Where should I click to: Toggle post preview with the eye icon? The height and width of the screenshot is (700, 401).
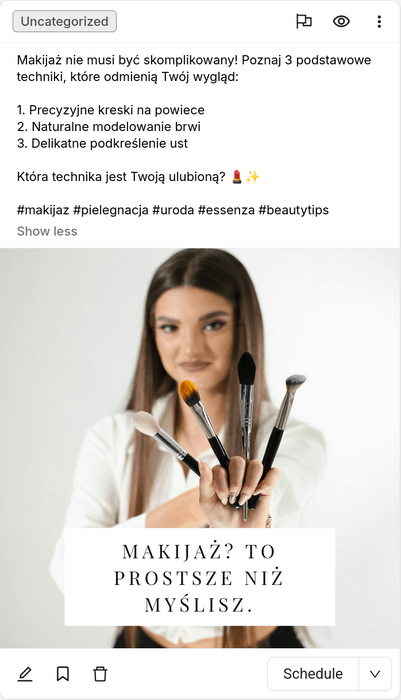pos(341,21)
